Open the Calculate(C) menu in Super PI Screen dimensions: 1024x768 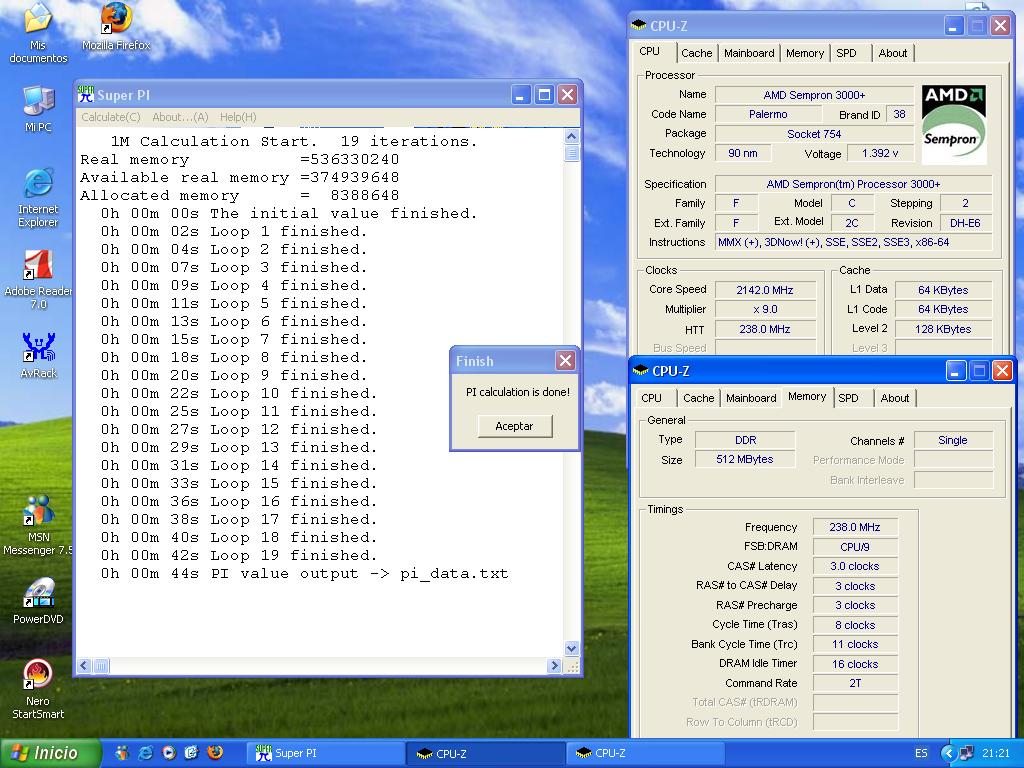coord(110,117)
